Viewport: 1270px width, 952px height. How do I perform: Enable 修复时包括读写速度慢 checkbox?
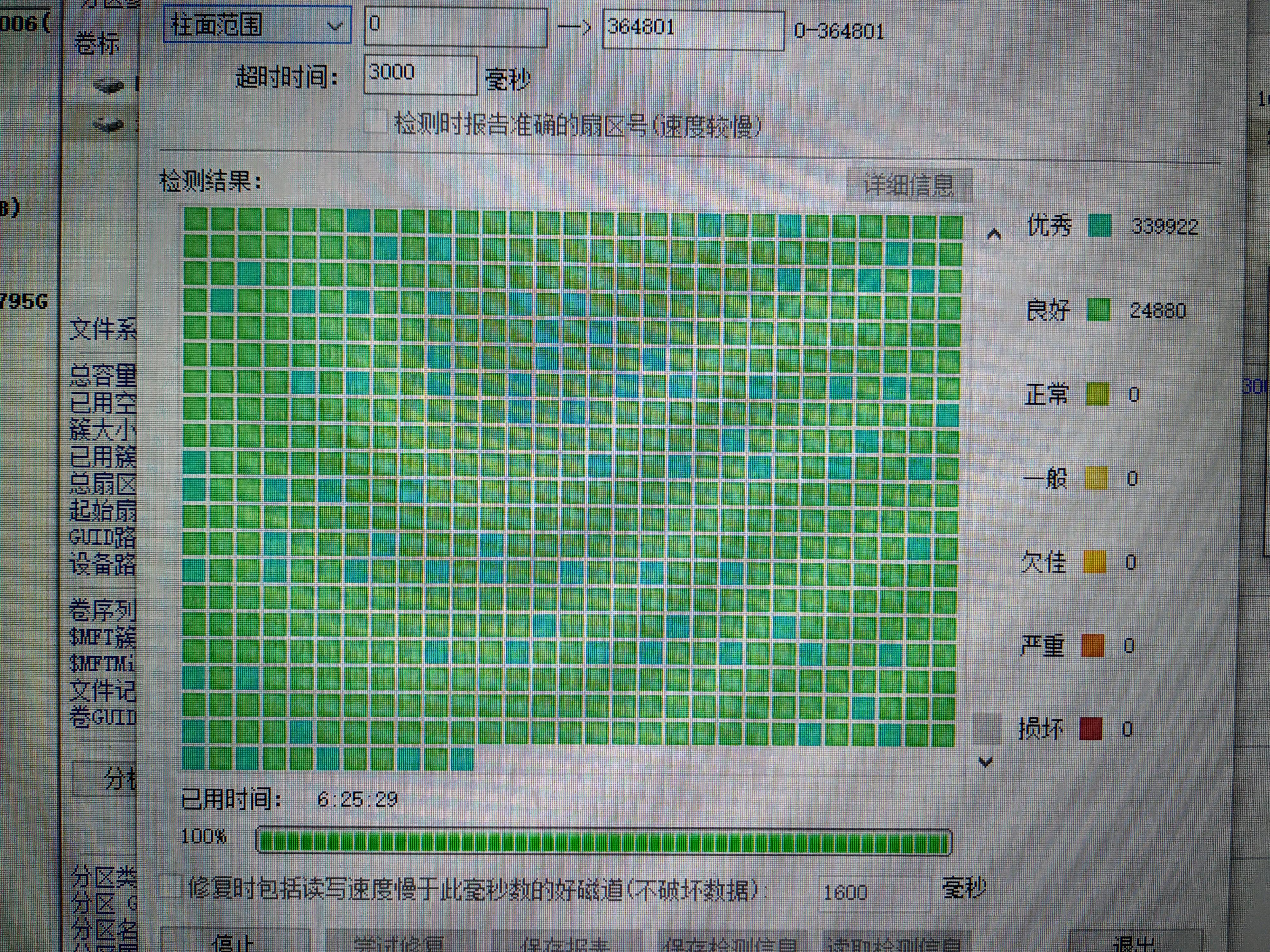coord(170,887)
